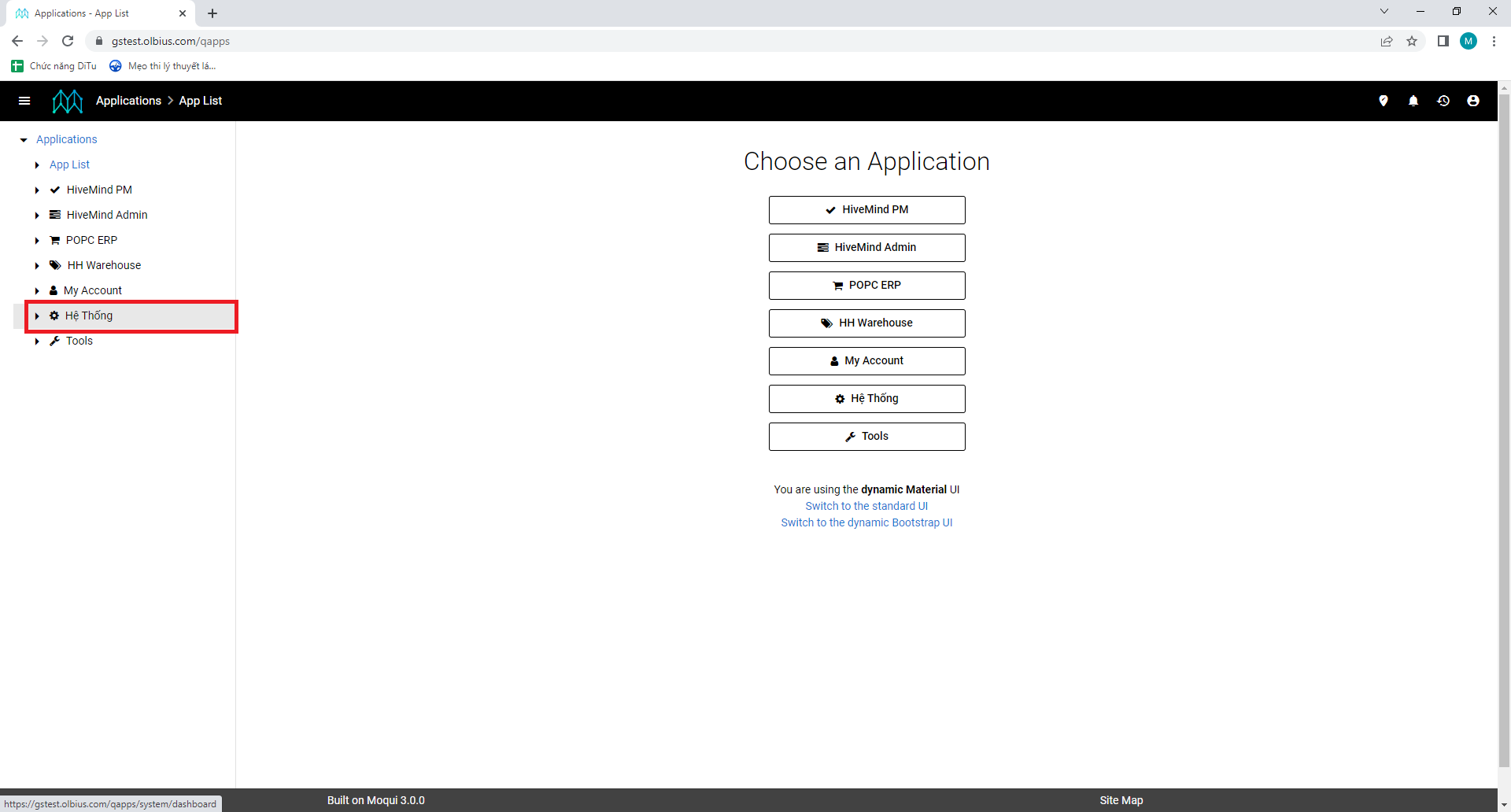The width and height of the screenshot is (1511, 812).
Task: Open the Site Map footer link
Action: 1121,800
